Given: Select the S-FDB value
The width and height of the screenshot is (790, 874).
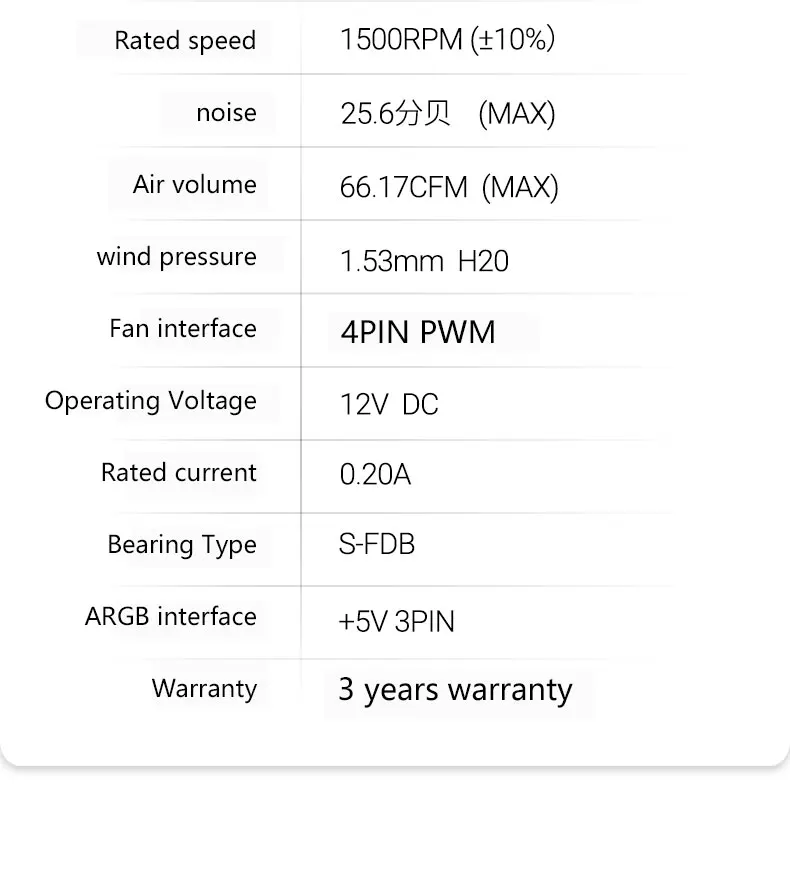Looking at the screenshot, I should (x=377, y=545).
